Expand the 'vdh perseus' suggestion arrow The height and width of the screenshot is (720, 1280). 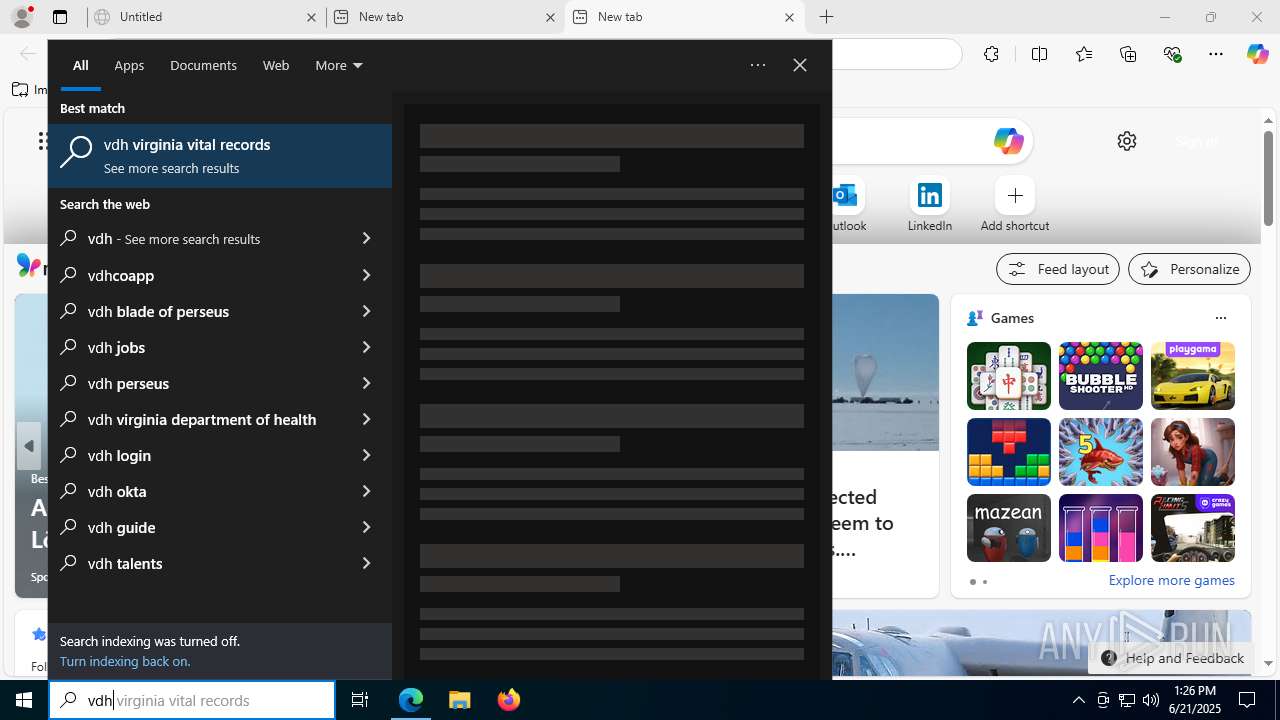[366, 383]
